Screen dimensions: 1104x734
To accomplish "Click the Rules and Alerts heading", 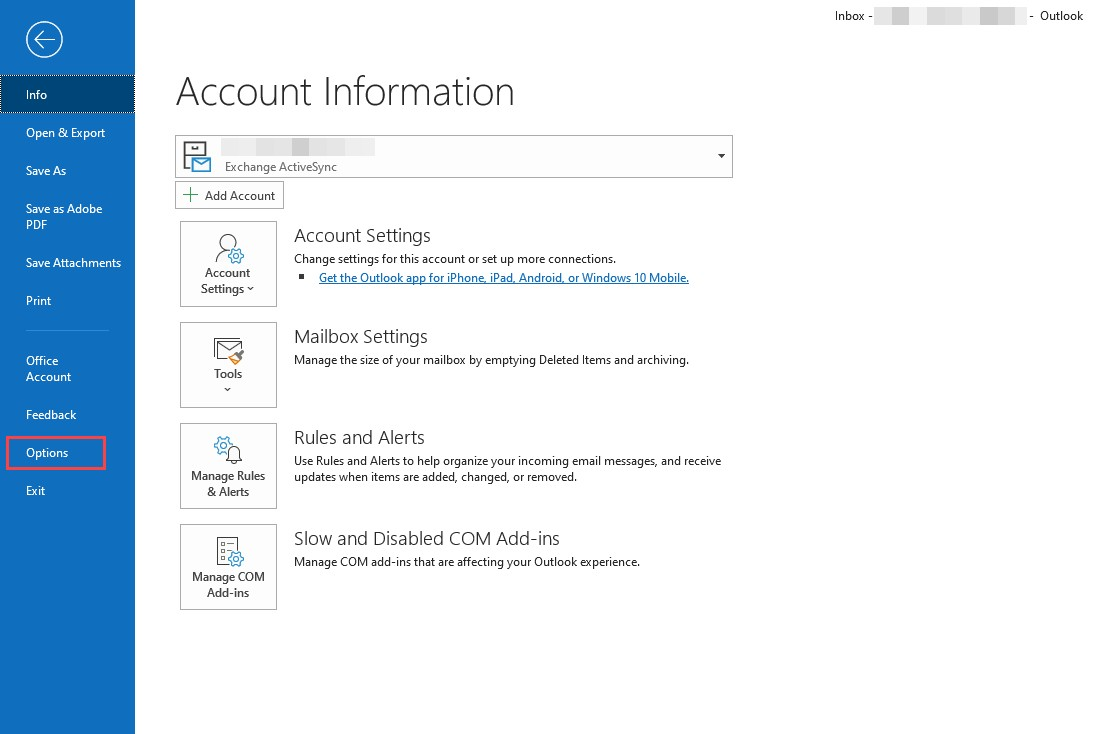I will pyautogui.click(x=359, y=437).
